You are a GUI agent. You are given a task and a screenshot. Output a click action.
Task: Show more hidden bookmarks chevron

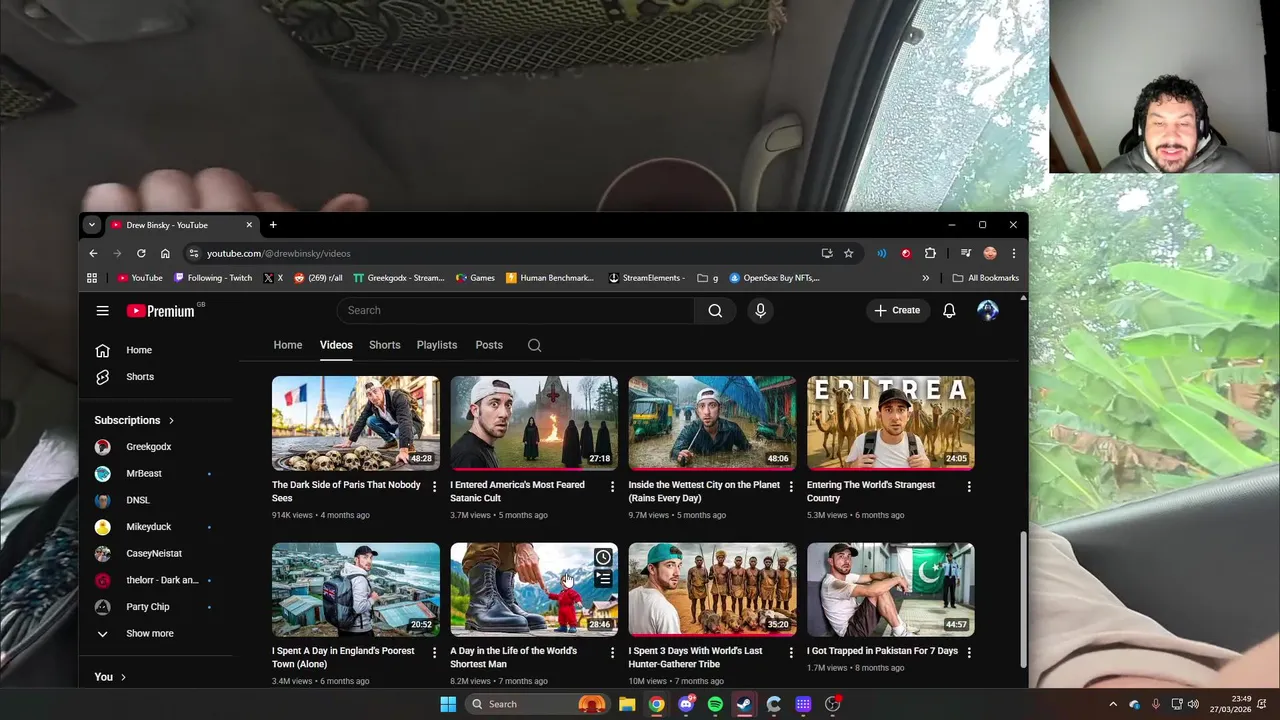tap(925, 278)
